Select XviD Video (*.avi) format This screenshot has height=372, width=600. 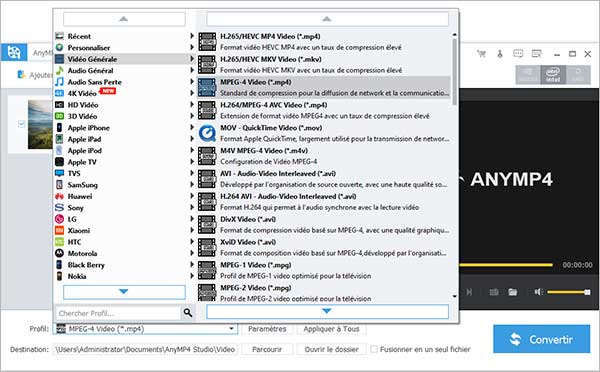click(324, 248)
